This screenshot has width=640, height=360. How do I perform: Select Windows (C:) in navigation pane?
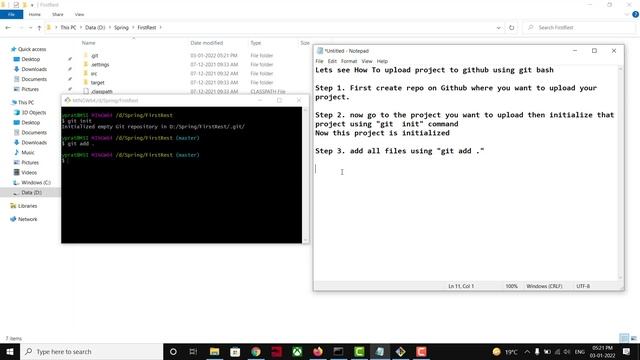point(36,182)
